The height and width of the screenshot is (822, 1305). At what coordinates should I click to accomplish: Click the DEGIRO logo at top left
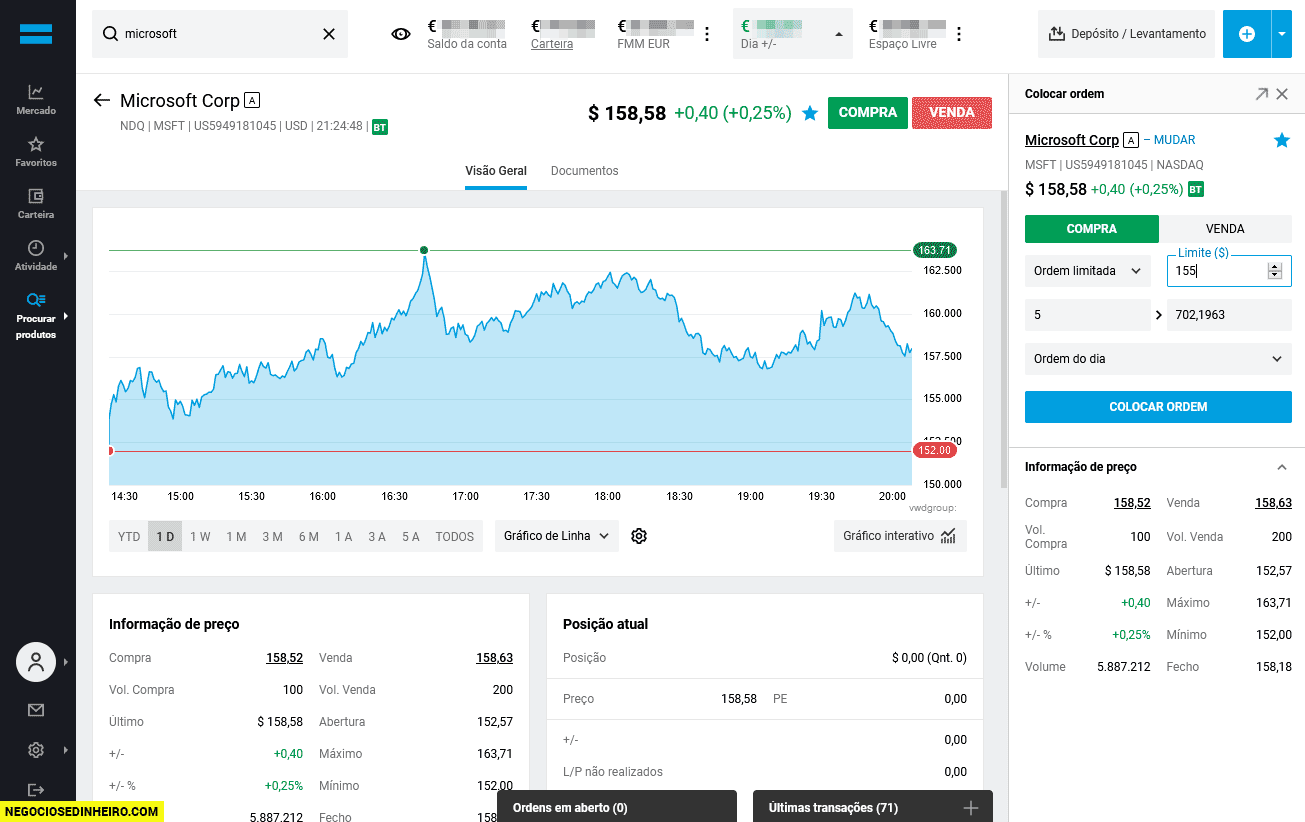(x=36, y=34)
